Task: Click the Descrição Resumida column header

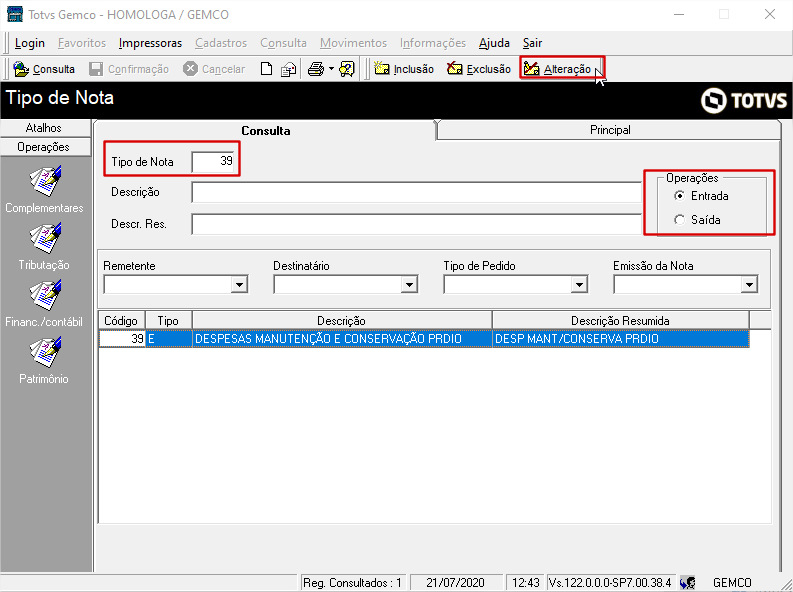Action: click(x=621, y=321)
